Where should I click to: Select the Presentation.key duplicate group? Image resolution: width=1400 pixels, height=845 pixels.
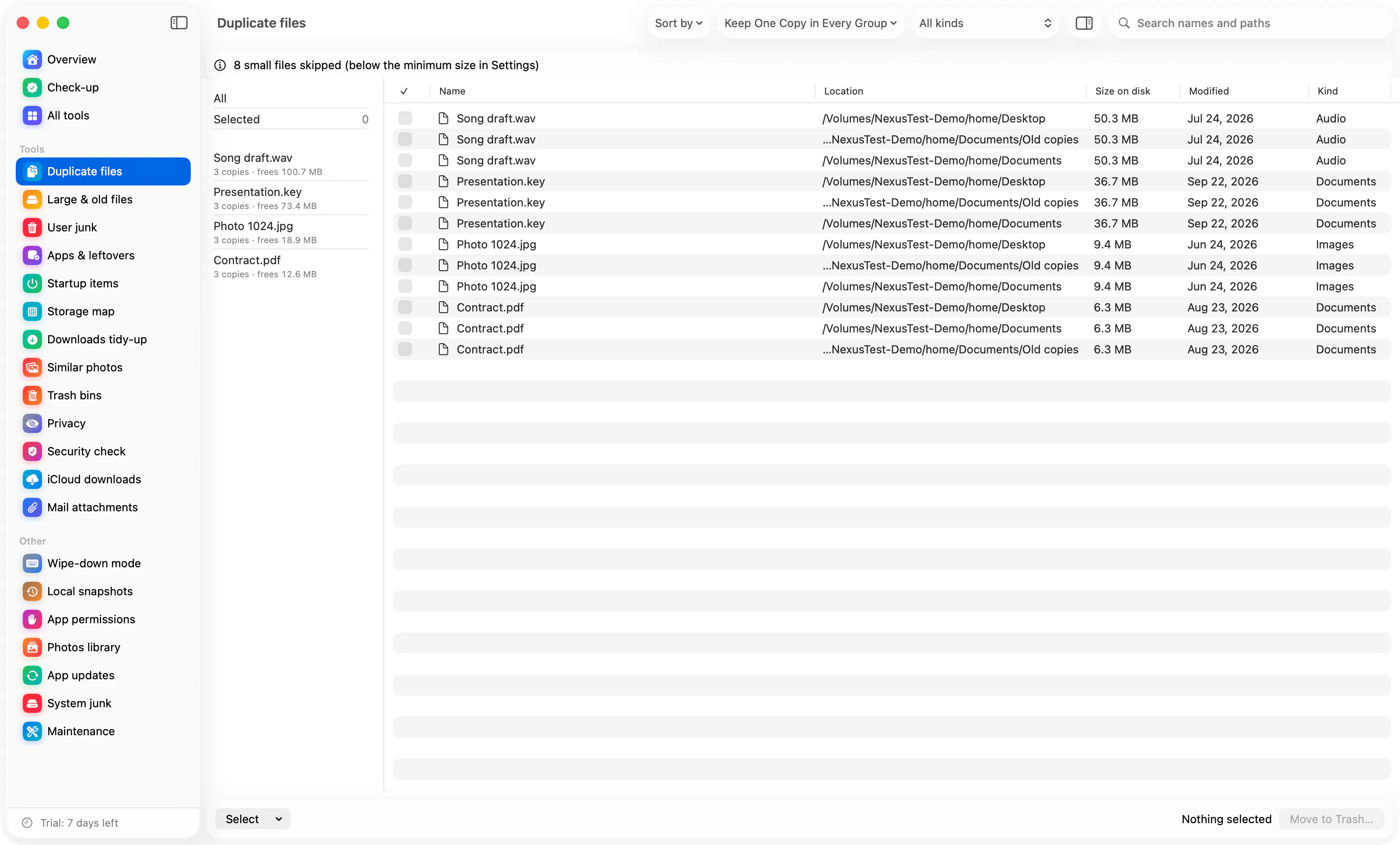click(291, 198)
